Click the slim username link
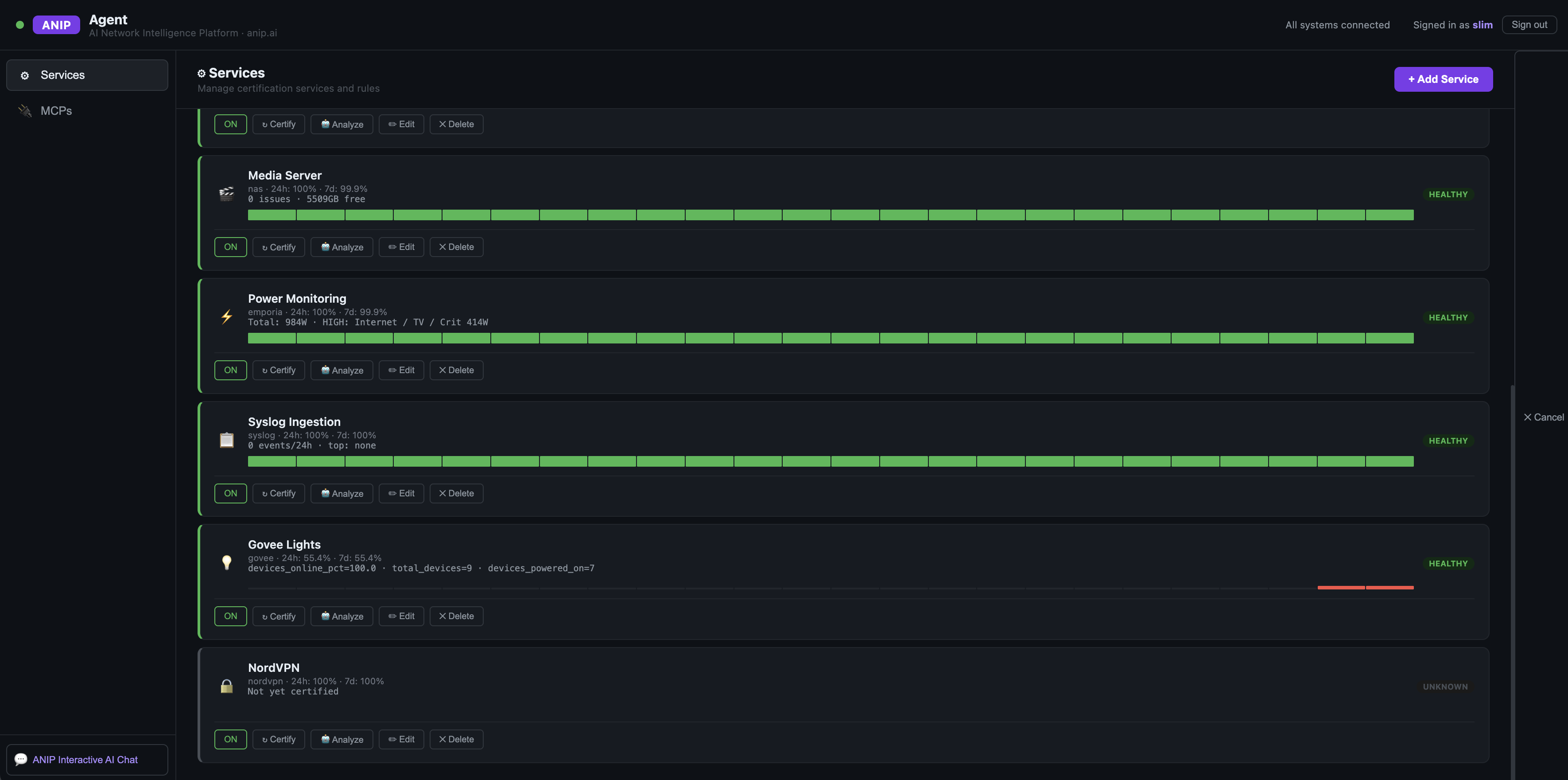This screenshot has width=1568, height=780. click(1482, 25)
